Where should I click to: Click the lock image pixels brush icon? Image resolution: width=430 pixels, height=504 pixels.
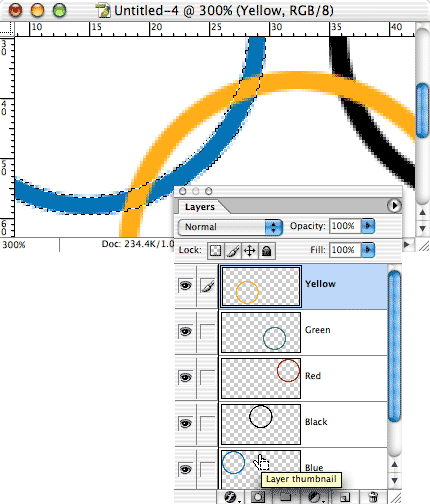pos(233,251)
